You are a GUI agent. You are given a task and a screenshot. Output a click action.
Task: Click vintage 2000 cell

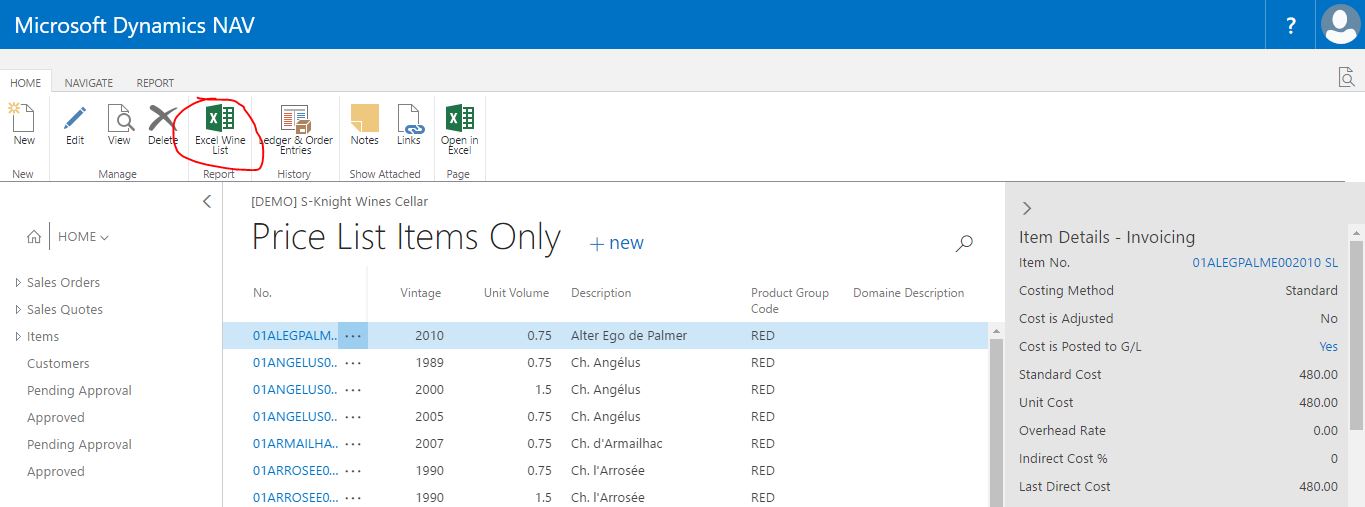pos(429,390)
